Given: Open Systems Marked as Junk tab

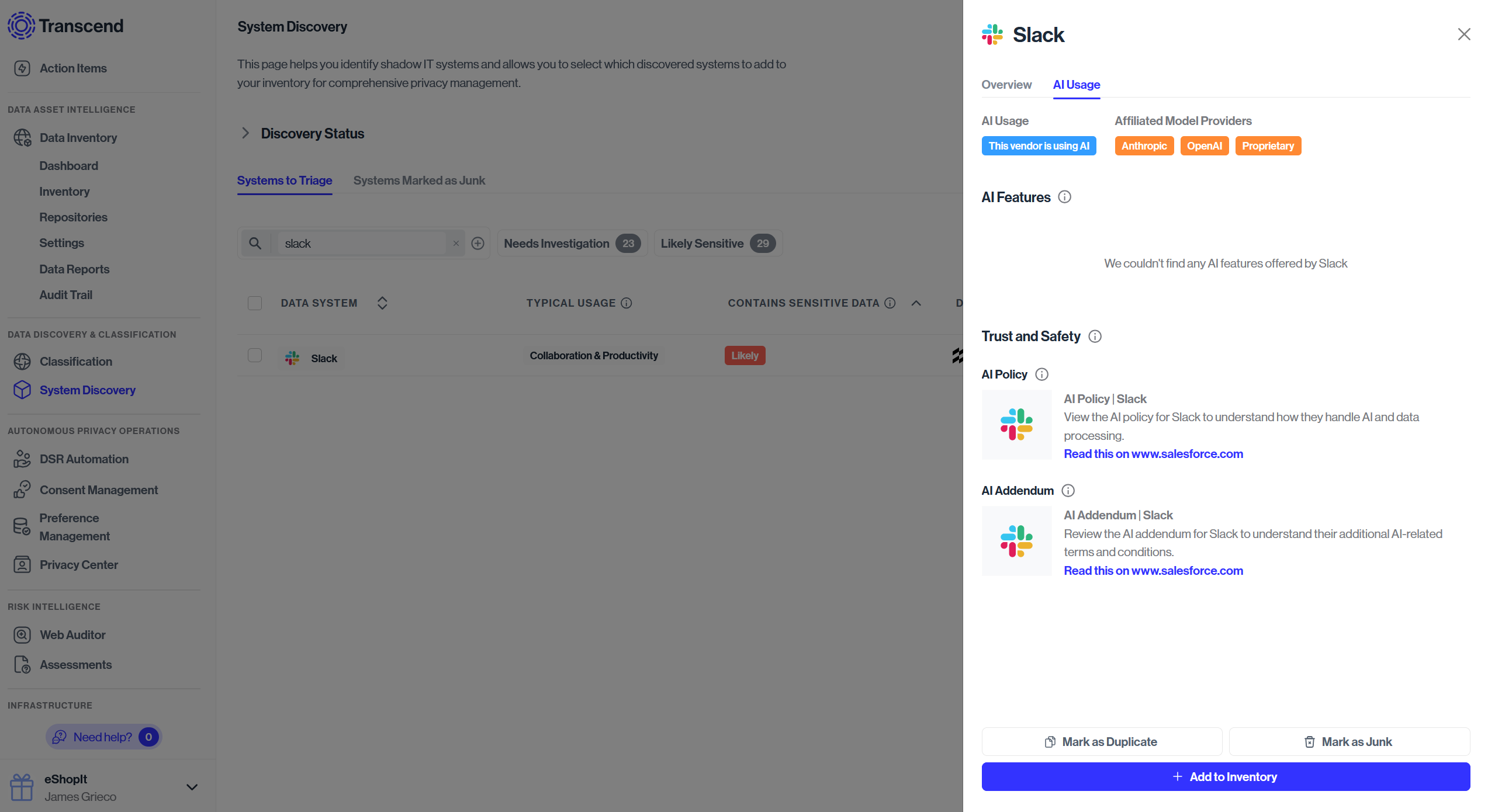Looking at the screenshot, I should point(419,181).
